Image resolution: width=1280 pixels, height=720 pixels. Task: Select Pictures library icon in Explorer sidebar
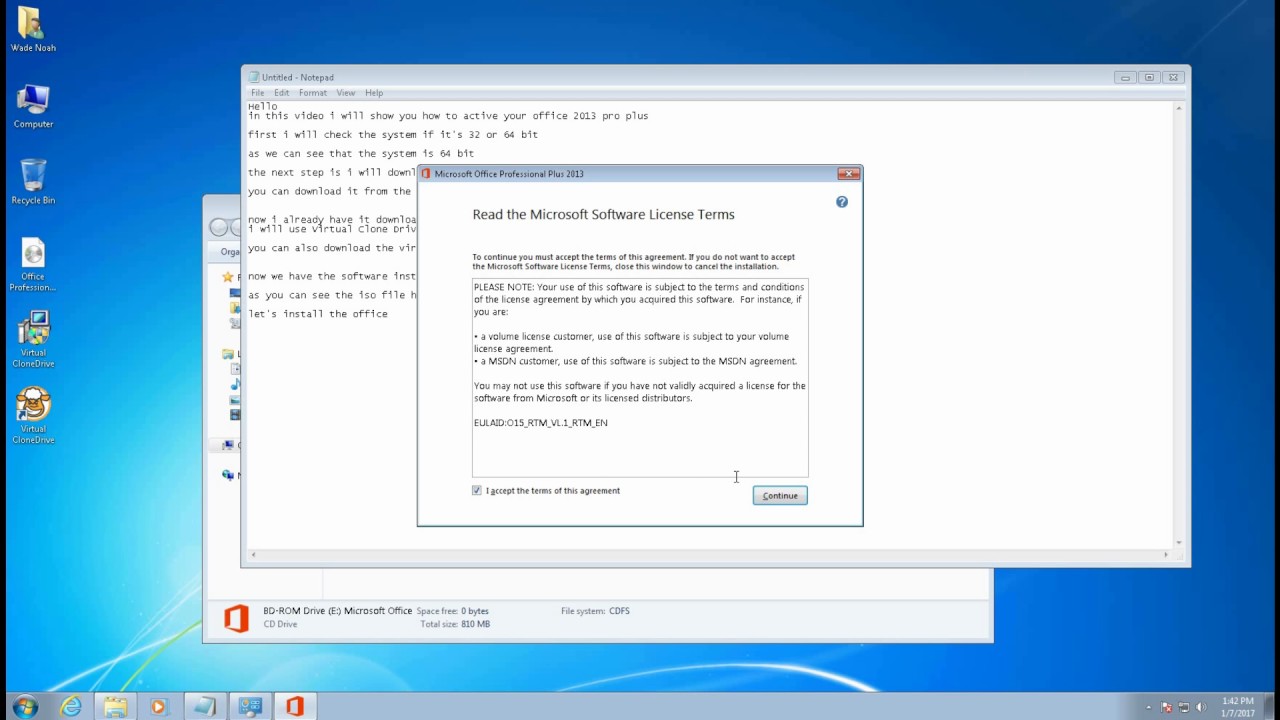point(235,400)
